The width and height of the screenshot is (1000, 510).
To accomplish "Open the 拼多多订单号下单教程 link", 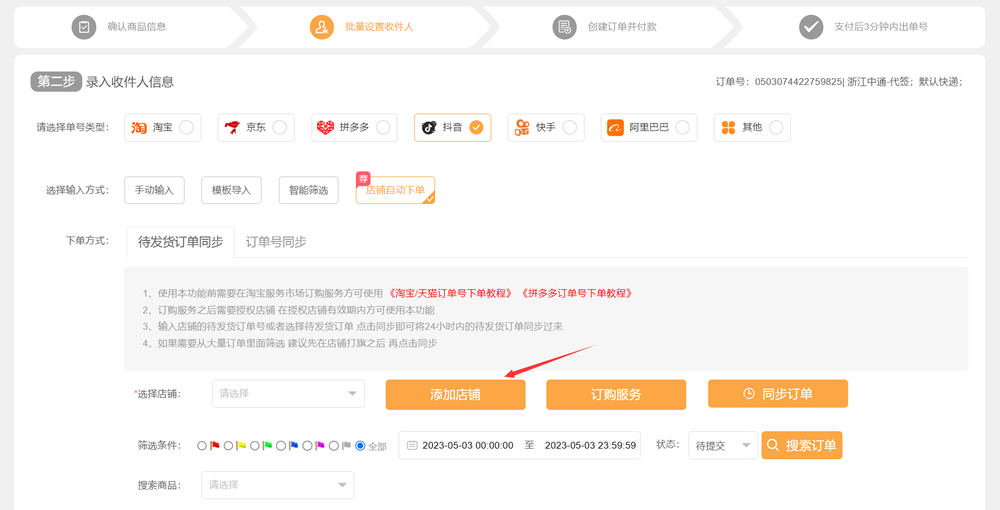I will point(575,293).
